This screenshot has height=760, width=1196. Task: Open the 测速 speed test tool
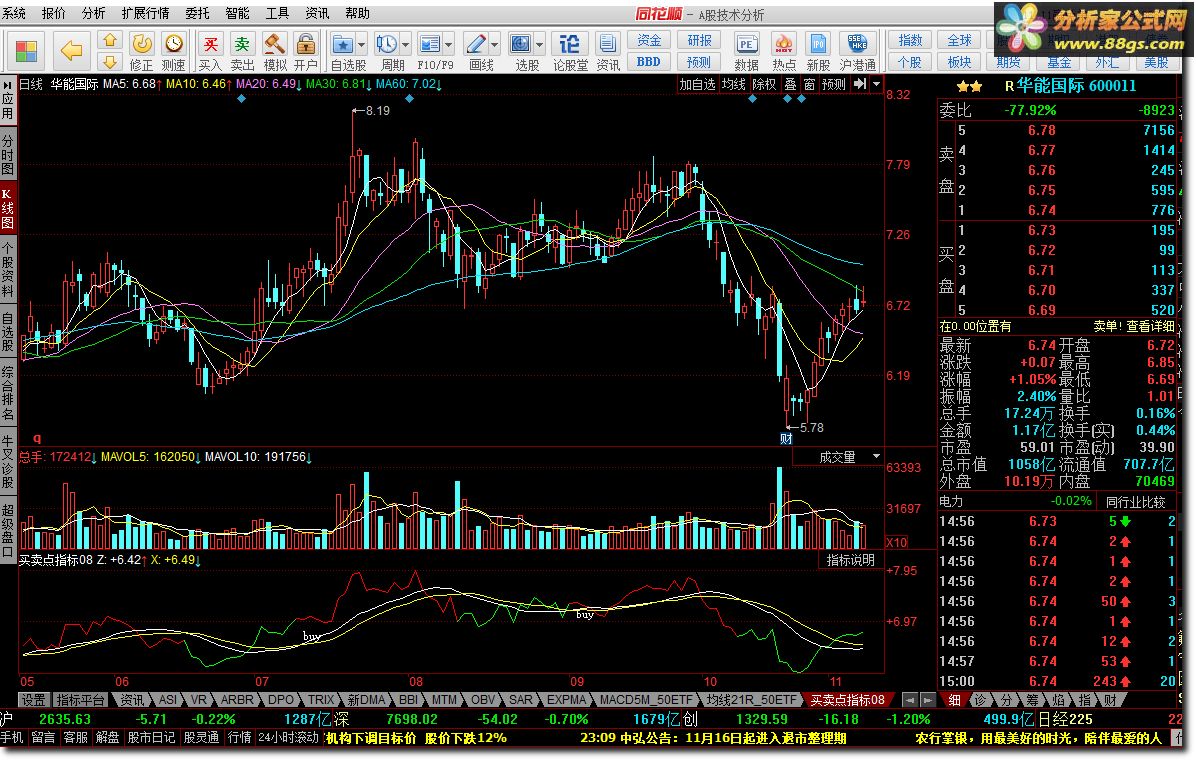(x=174, y=52)
